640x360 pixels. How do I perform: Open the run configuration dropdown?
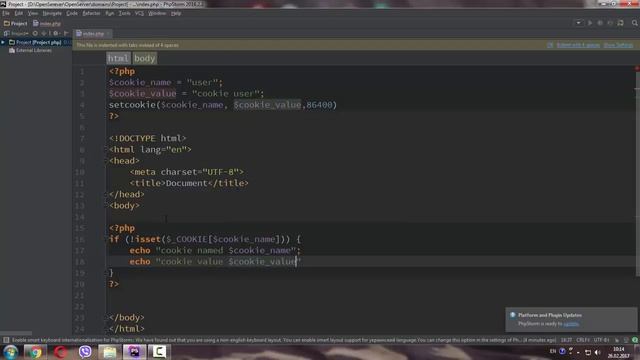click(579, 23)
